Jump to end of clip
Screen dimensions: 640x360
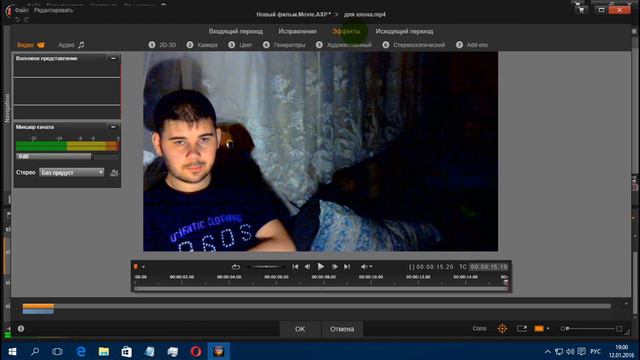click(x=347, y=267)
